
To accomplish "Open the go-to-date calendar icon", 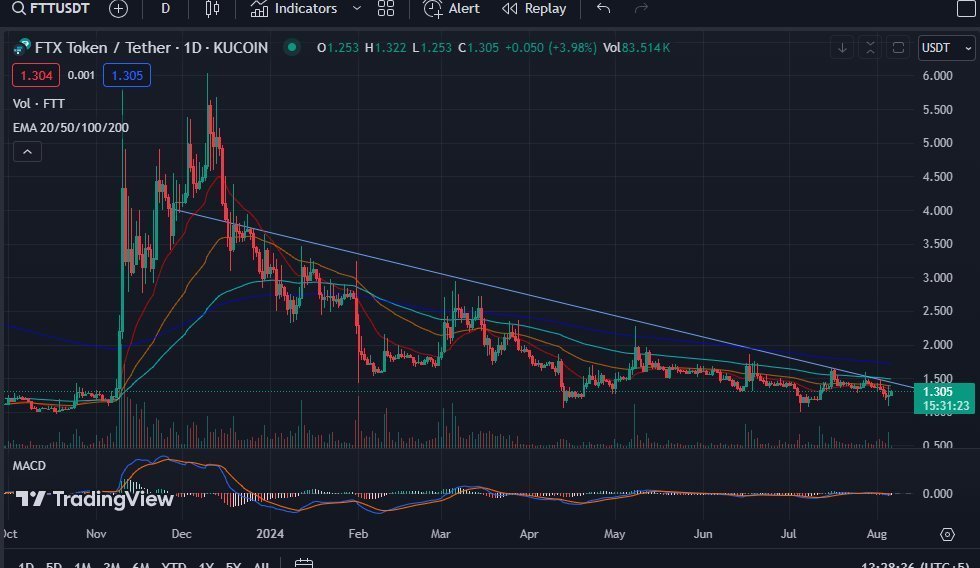I will coord(304,563).
